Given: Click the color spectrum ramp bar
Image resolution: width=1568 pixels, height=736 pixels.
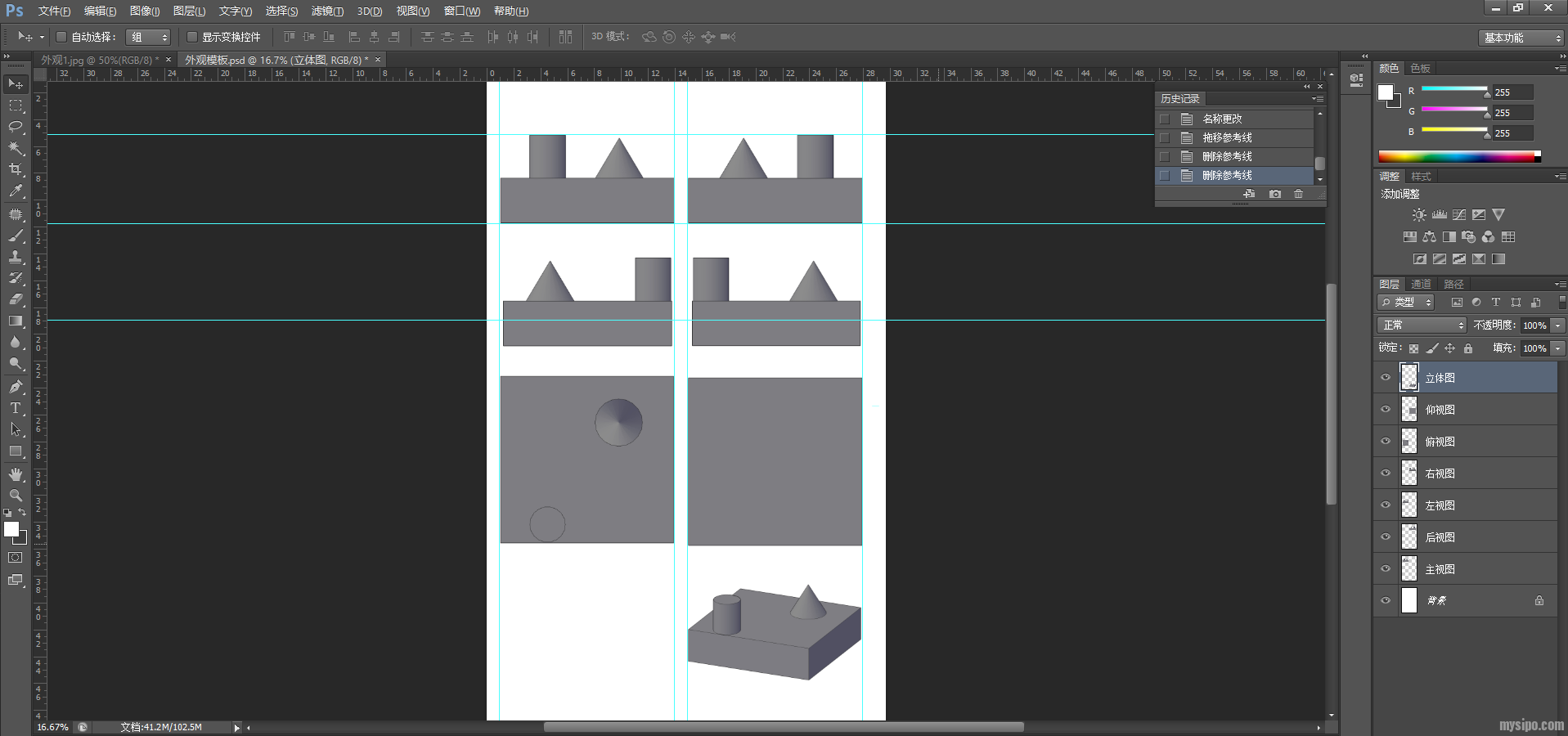Looking at the screenshot, I should (x=1458, y=156).
